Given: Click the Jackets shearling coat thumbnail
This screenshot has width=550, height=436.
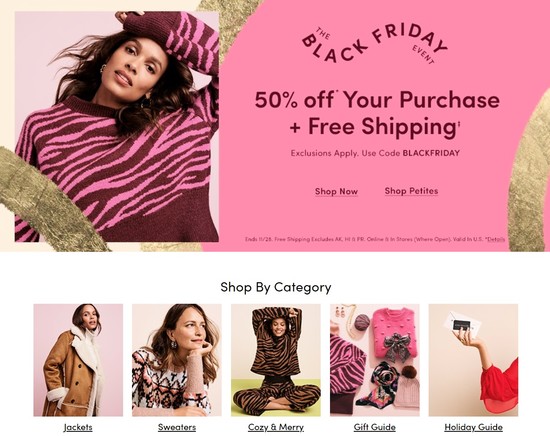Looking at the screenshot, I should [78, 360].
